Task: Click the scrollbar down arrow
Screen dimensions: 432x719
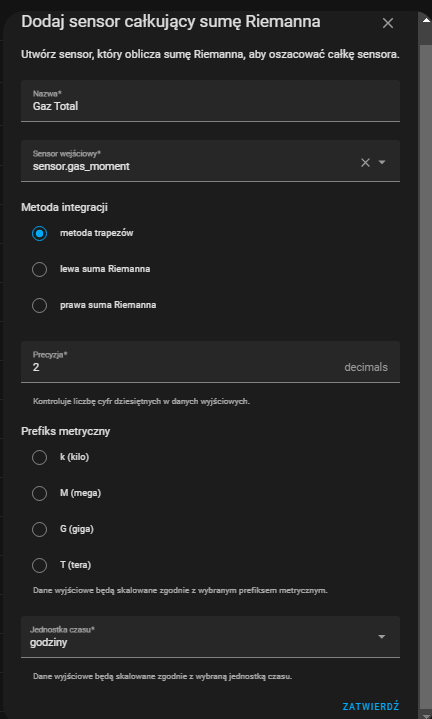Action: click(x=425, y=714)
